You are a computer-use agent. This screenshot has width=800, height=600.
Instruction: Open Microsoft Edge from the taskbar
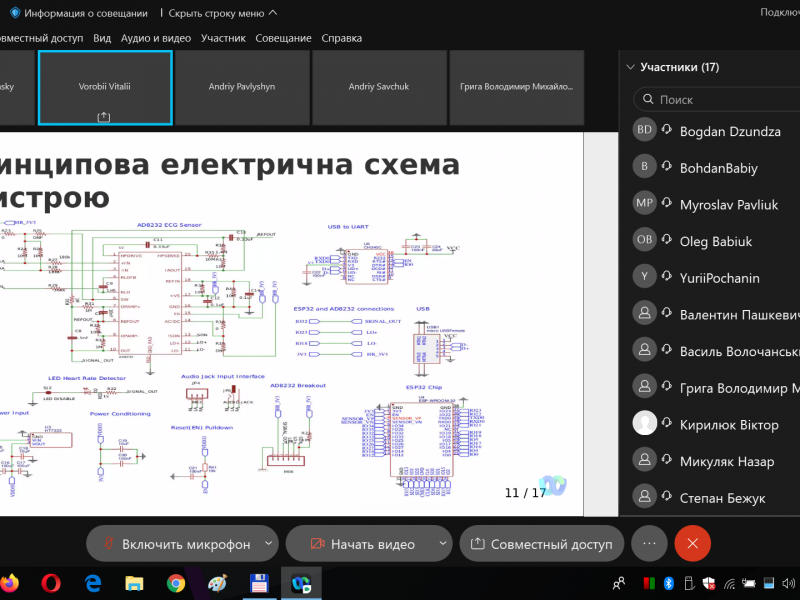coord(93,582)
